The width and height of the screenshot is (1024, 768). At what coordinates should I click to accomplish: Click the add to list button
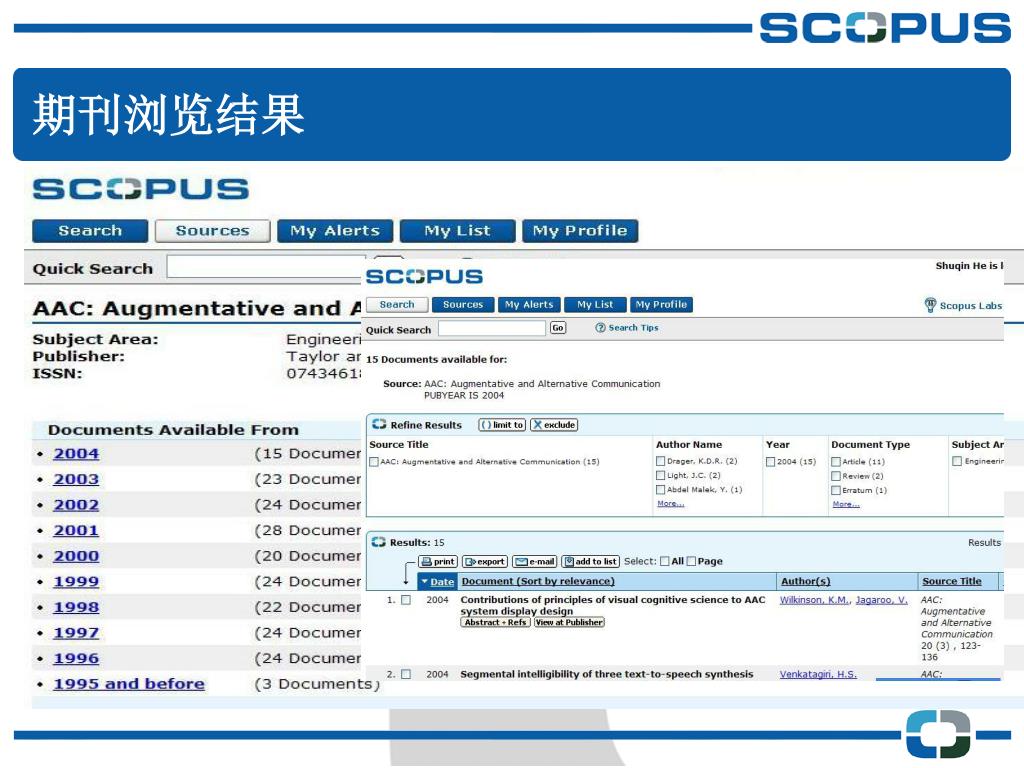point(590,562)
